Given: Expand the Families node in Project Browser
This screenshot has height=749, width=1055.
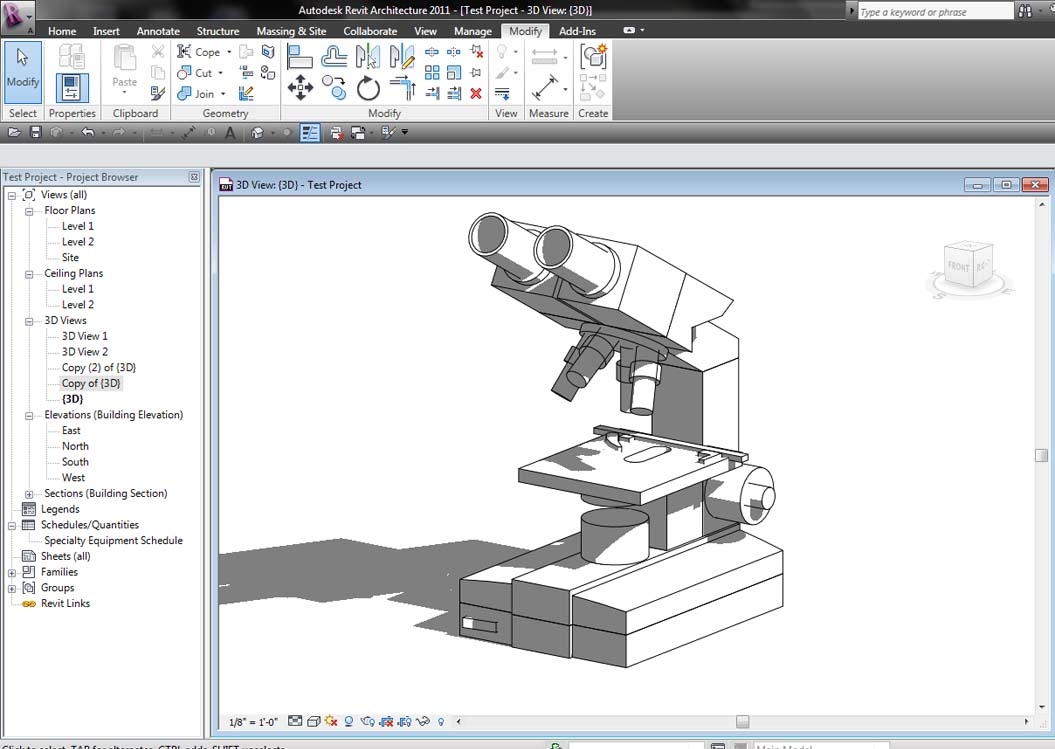Looking at the screenshot, I should tap(13, 572).
